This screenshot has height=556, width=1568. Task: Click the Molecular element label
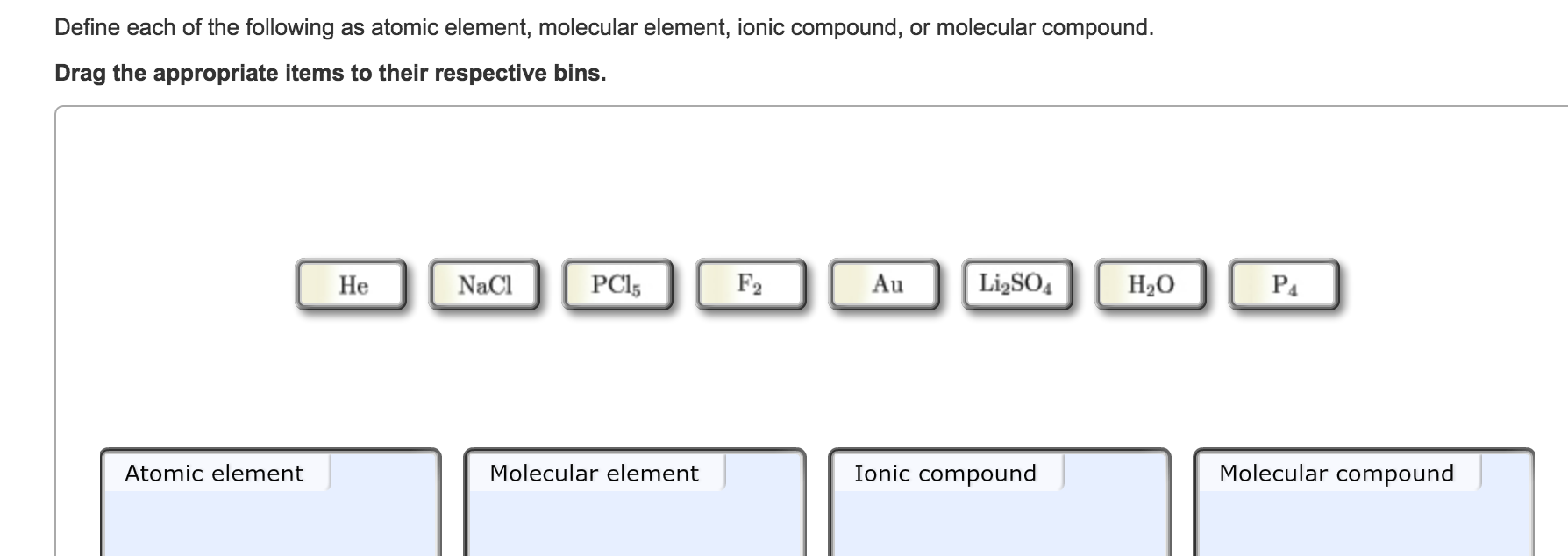(x=594, y=474)
